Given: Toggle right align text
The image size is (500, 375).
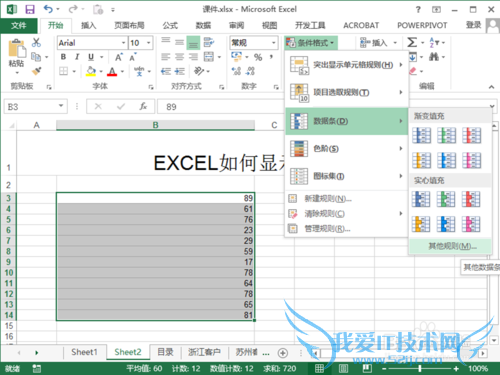Looking at the screenshot, I should (x=193, y=57).
